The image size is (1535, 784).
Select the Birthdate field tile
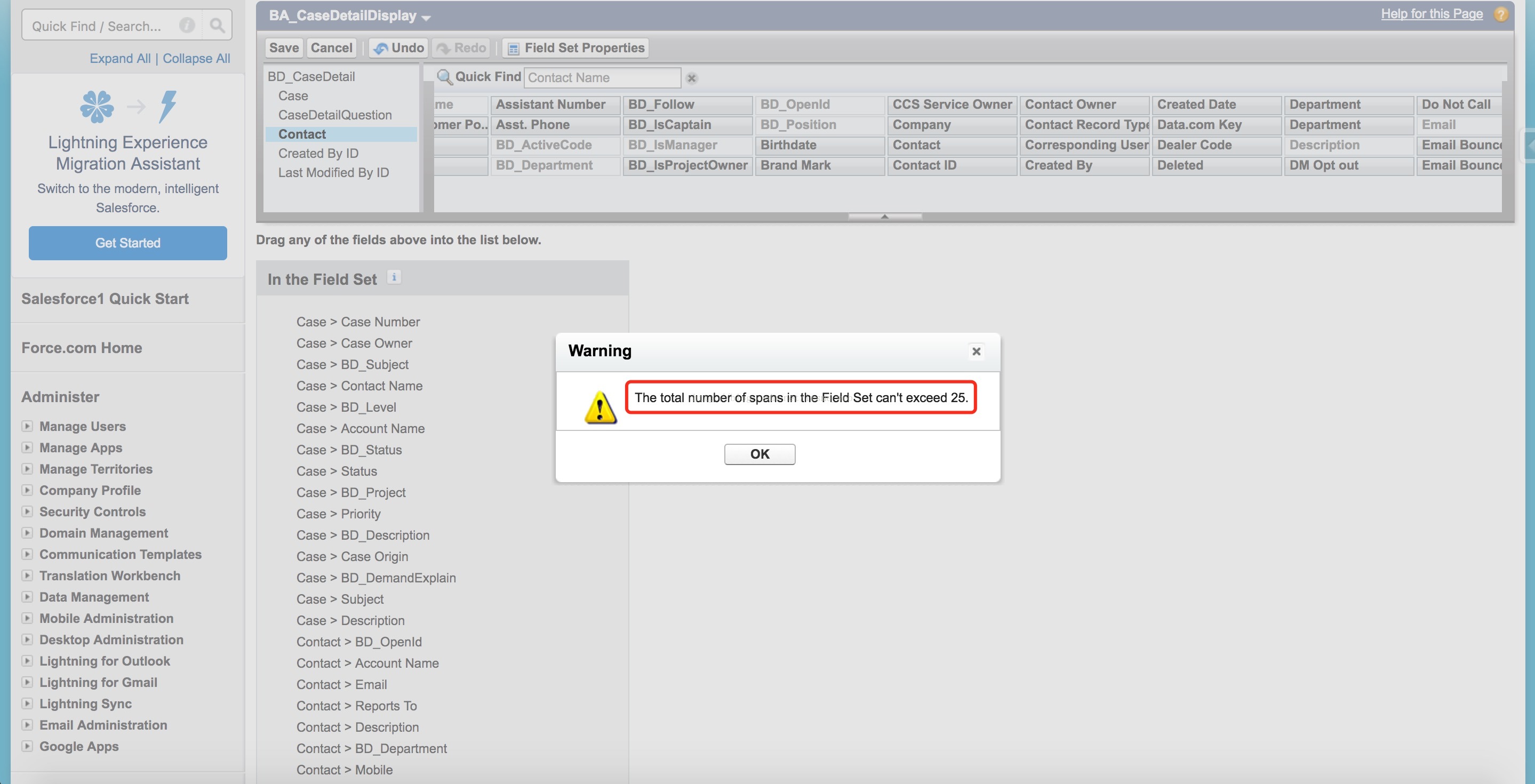pos(819,146)
